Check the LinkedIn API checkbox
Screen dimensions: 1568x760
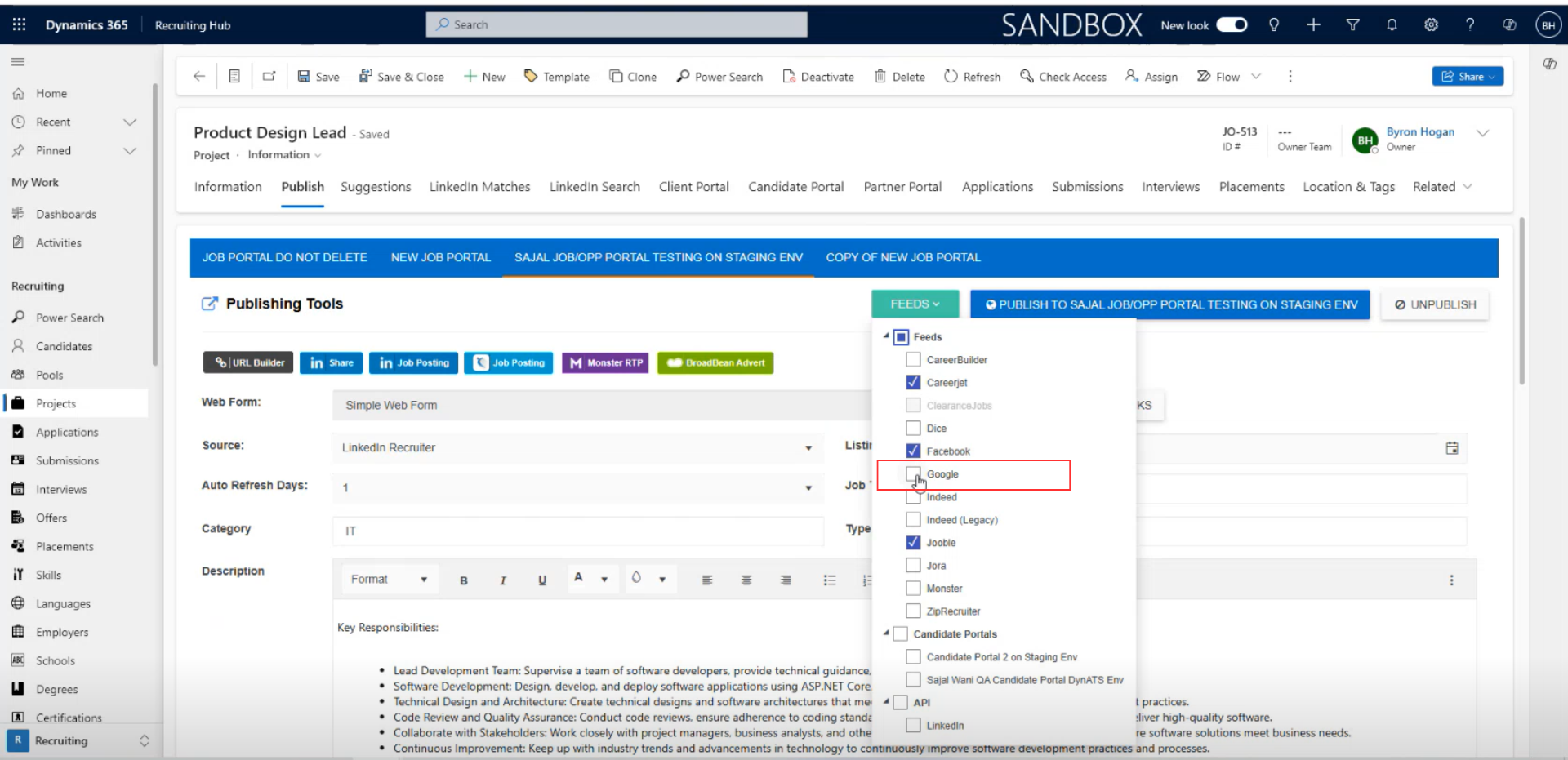click(914, 725)
